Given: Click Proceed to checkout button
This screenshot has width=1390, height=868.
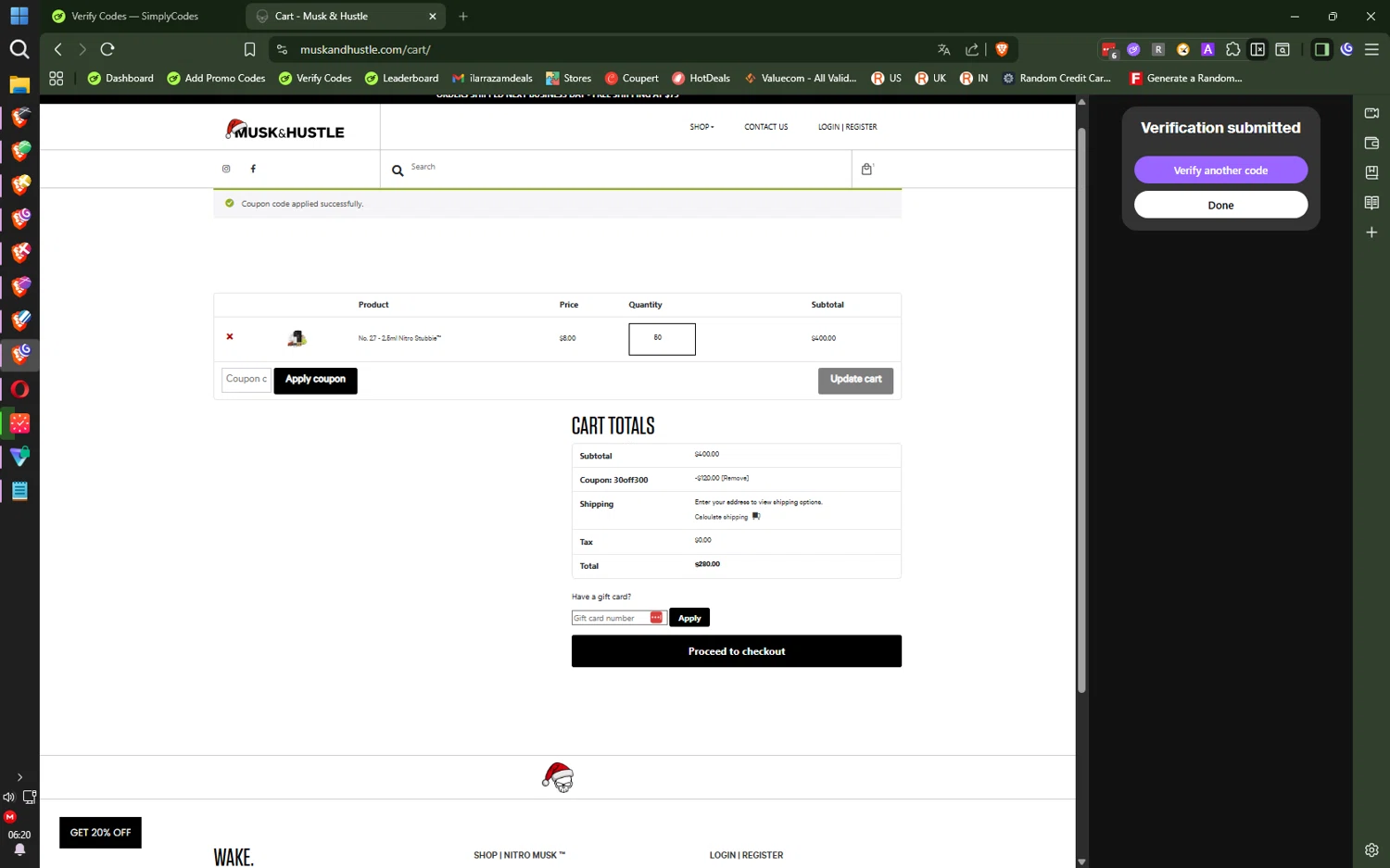Looking at the screenshot, I should 737,651.
